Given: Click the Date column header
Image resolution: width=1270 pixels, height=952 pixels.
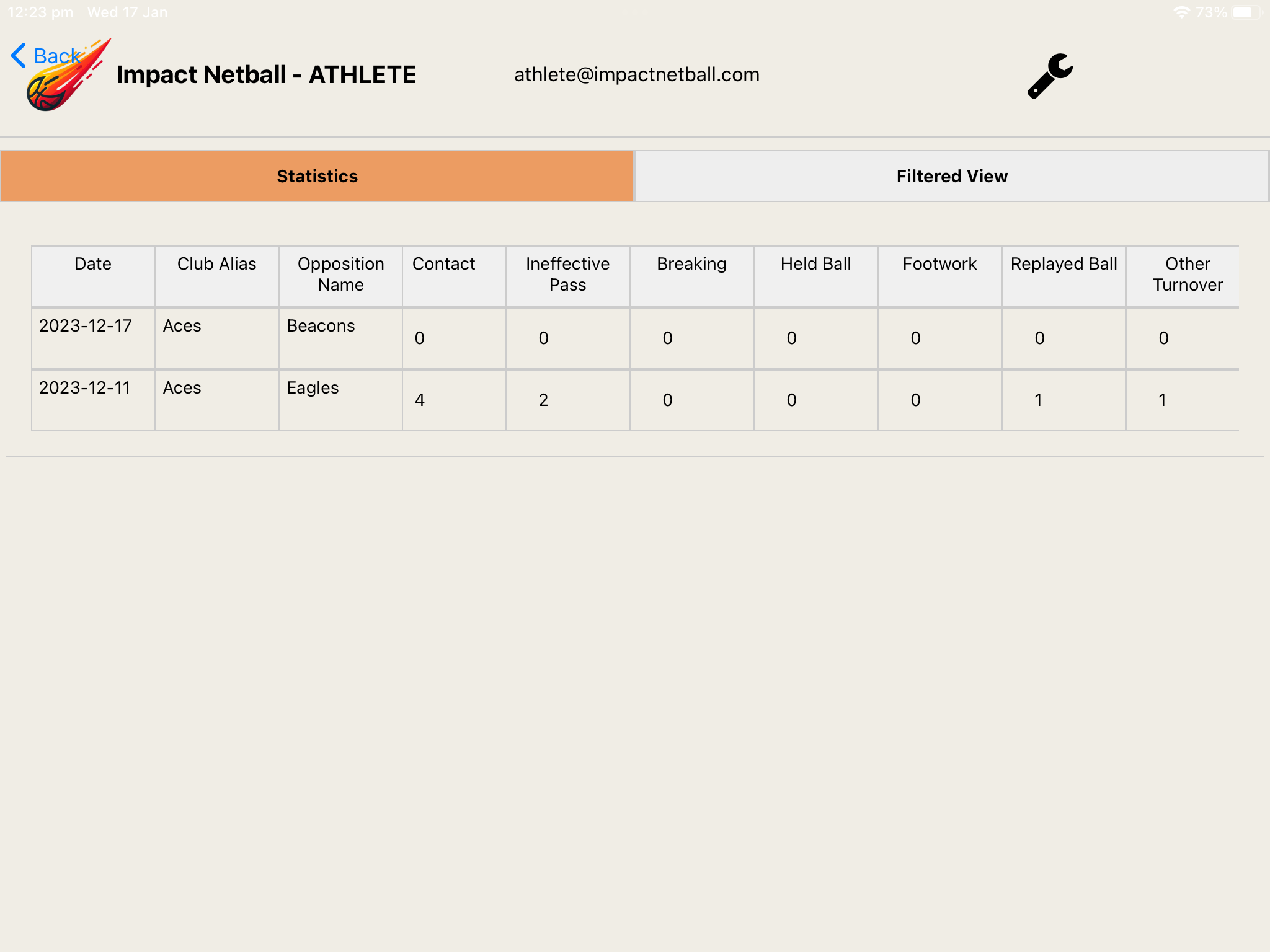Looking at the screenshot, I should click(x=93, y=264).
